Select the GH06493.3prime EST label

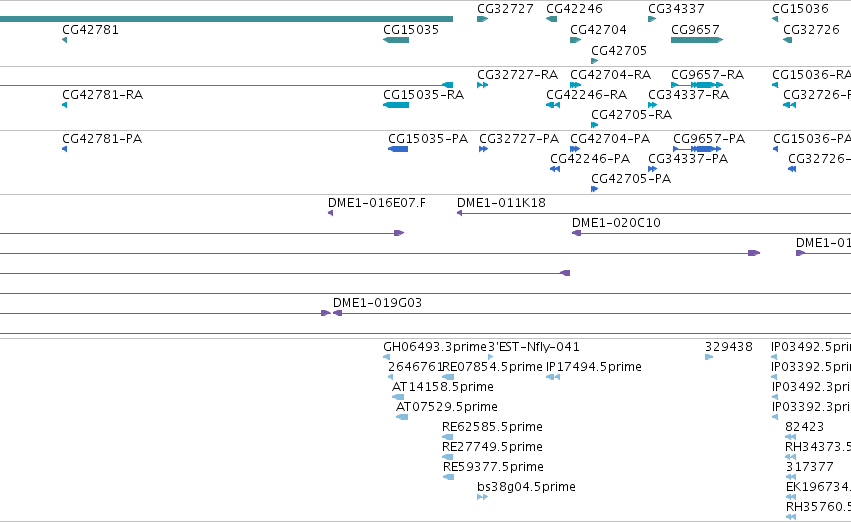tap(435, 347)
